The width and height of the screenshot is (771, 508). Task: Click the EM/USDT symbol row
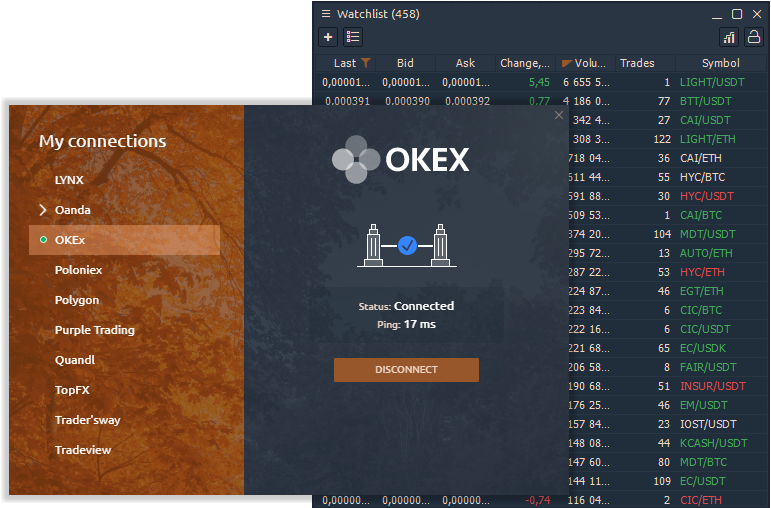coord(704,405)
